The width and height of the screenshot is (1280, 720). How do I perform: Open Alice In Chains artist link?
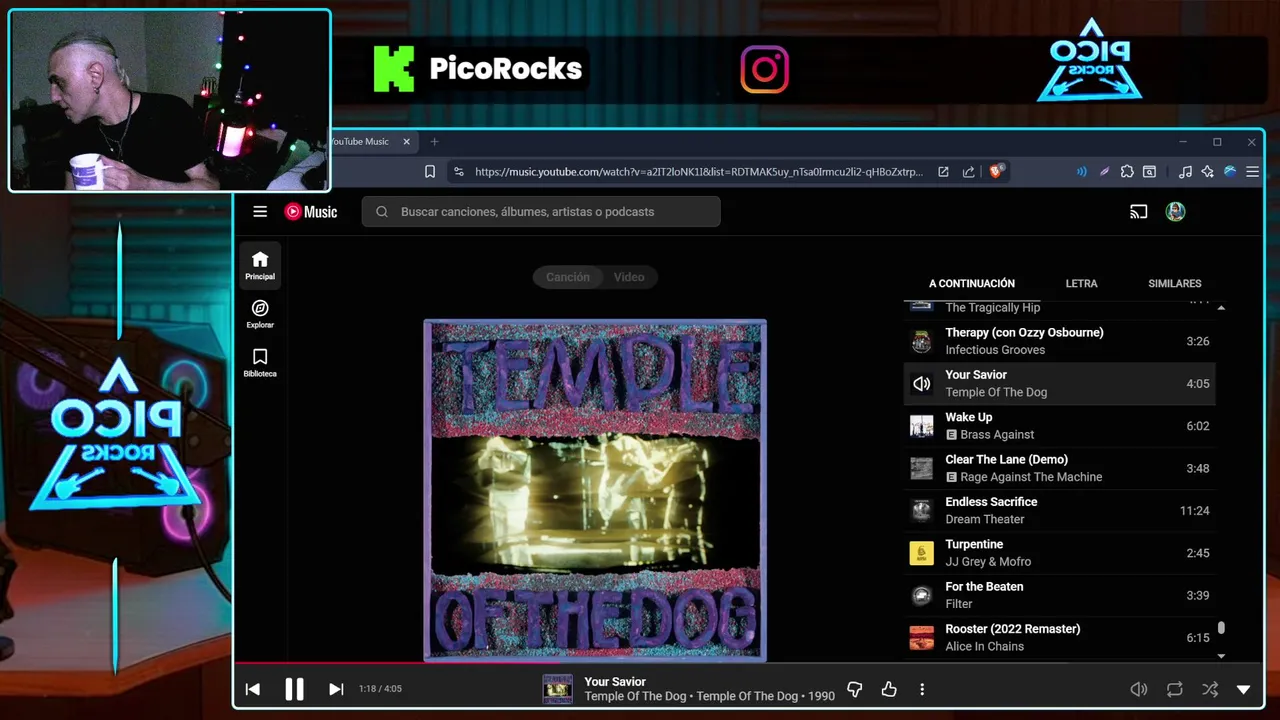[x=985, y=646]
